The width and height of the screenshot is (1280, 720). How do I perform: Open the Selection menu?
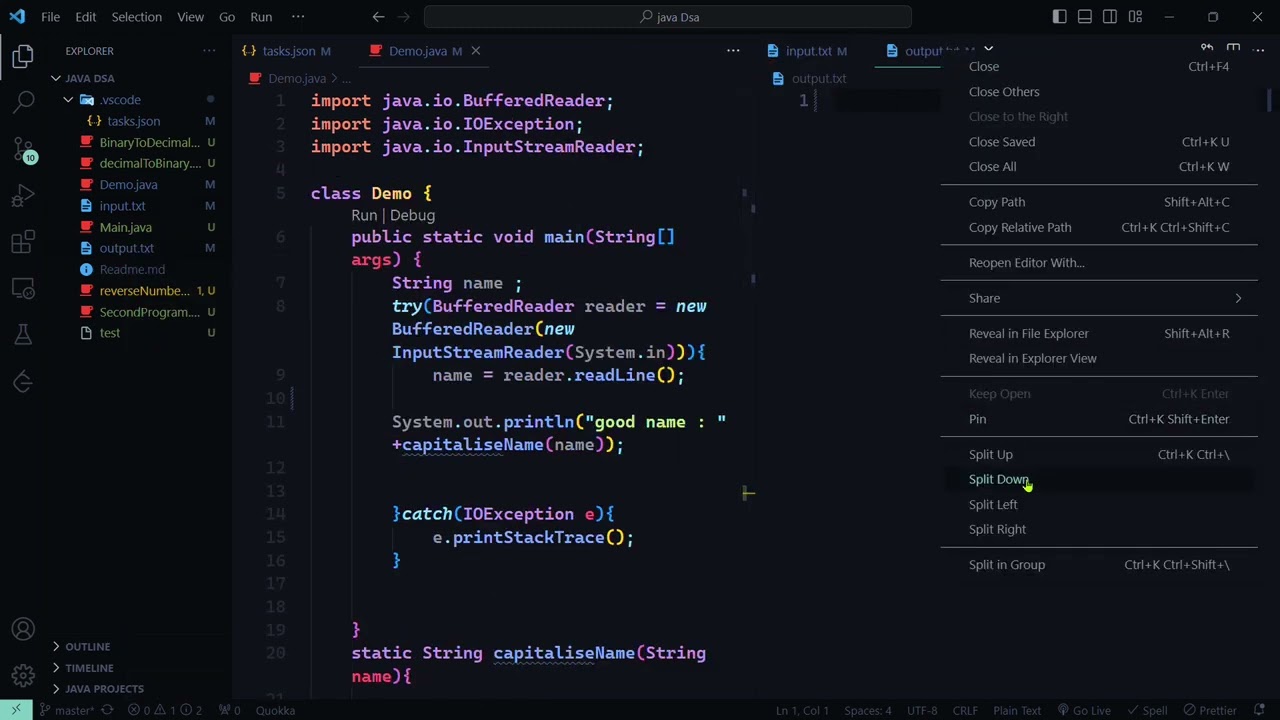pos(137,17)
